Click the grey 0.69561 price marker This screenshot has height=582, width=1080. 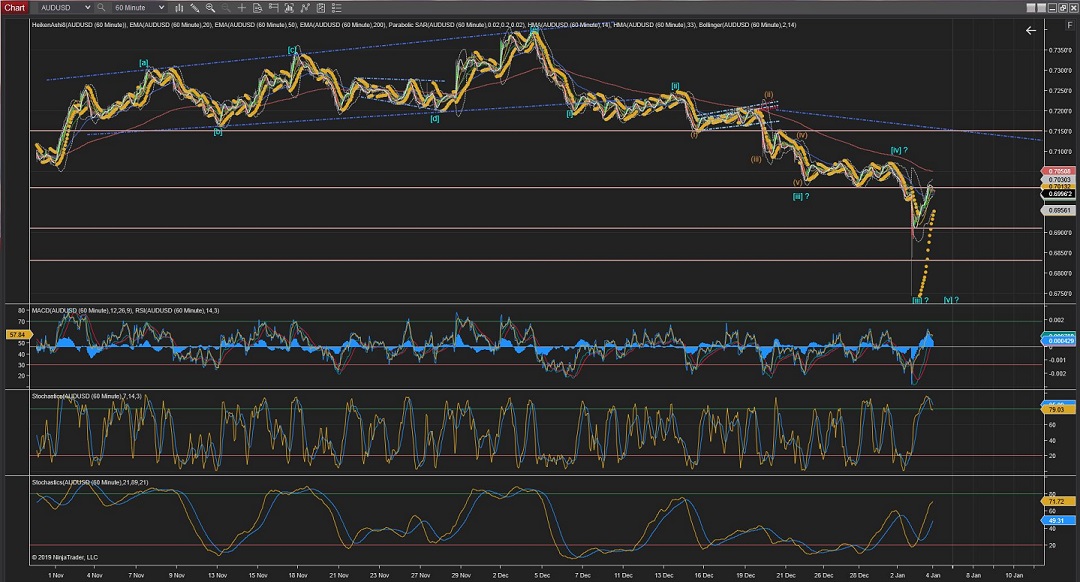point(1059,210)
